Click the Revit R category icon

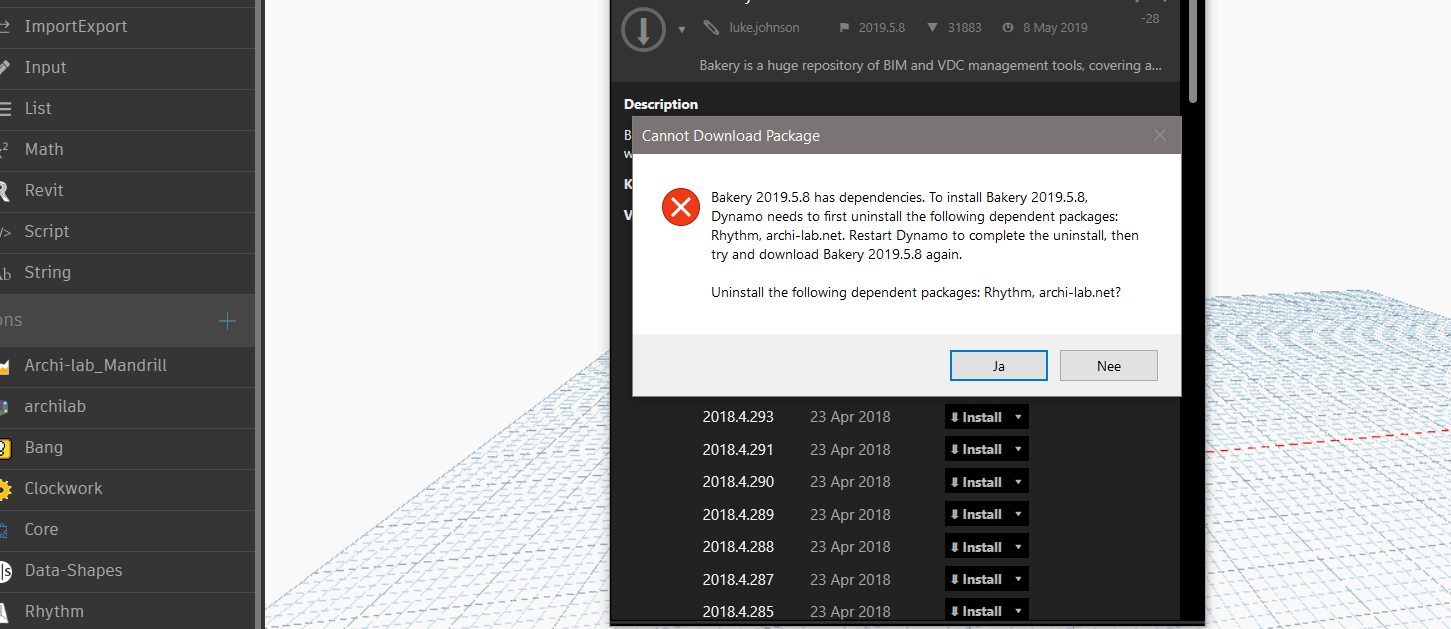[4, 191]
